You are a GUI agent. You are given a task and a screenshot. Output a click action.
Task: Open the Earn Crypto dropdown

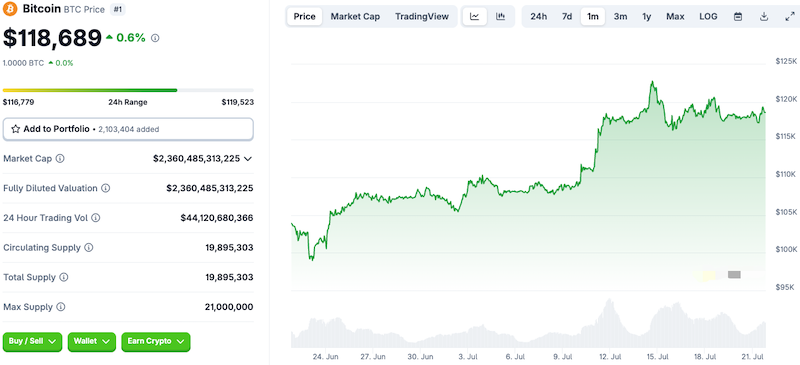pos(156,342)
